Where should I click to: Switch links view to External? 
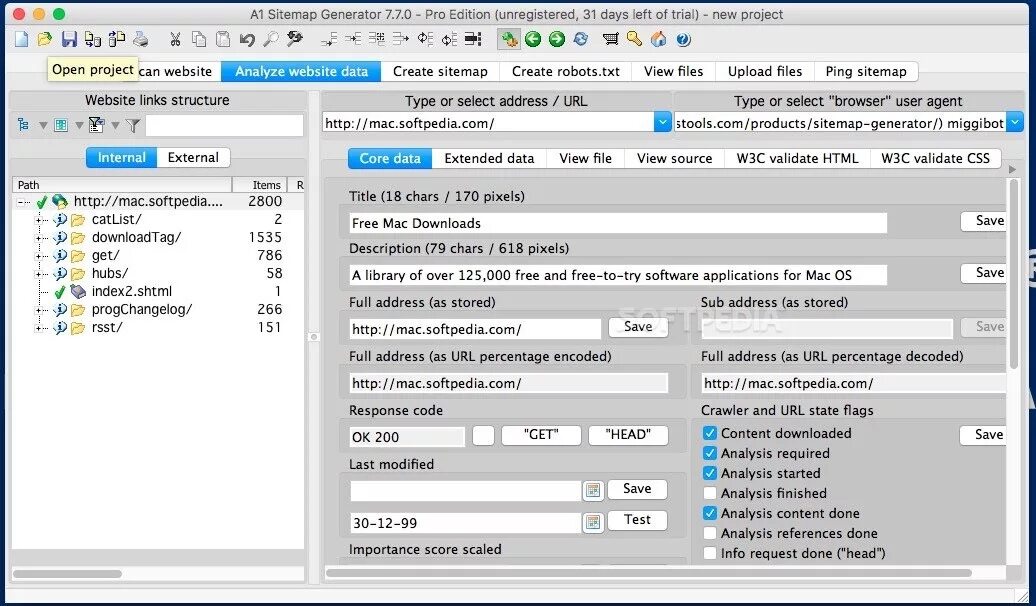(193, 157)
